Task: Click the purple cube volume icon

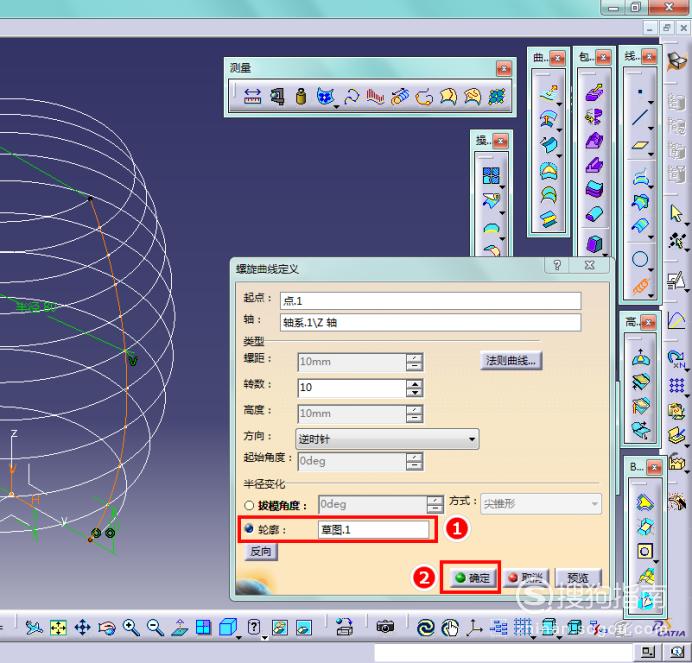Action: click(594, 244)
